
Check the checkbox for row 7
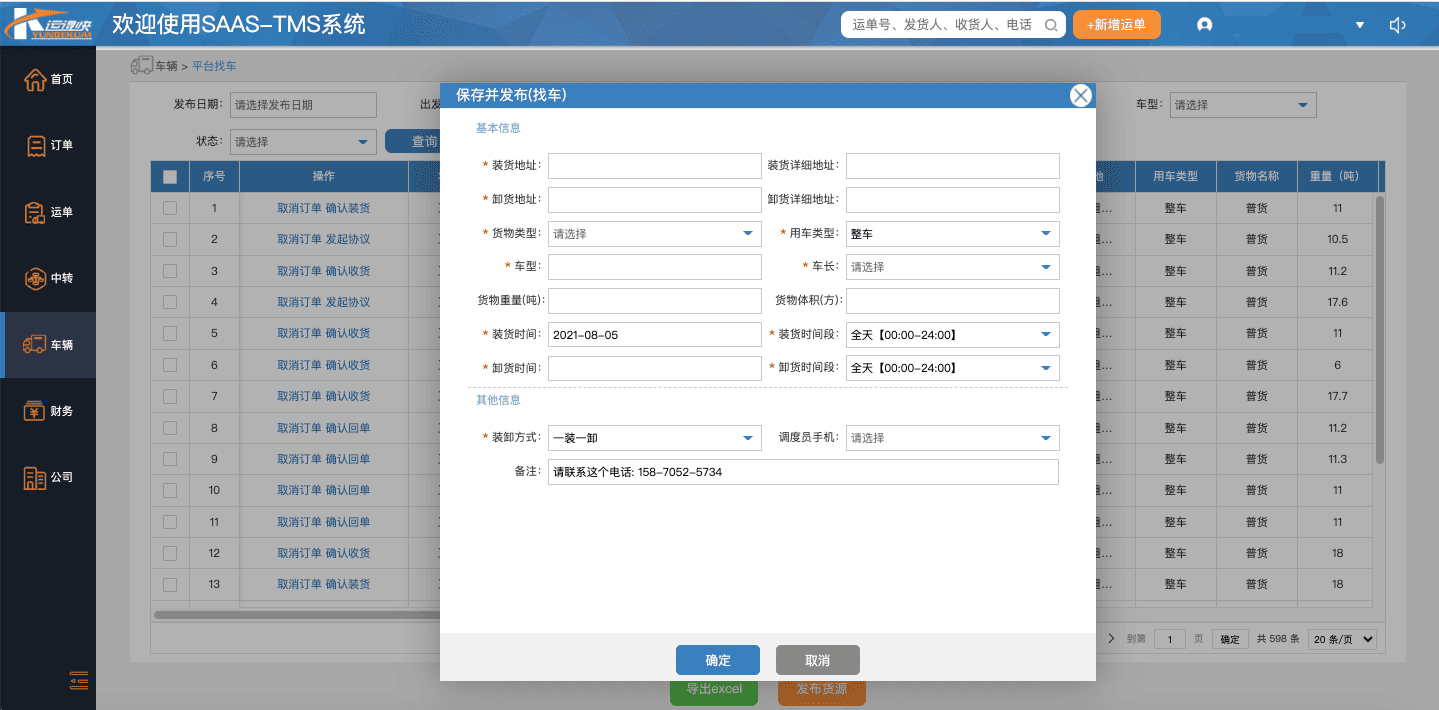(170, 396)
